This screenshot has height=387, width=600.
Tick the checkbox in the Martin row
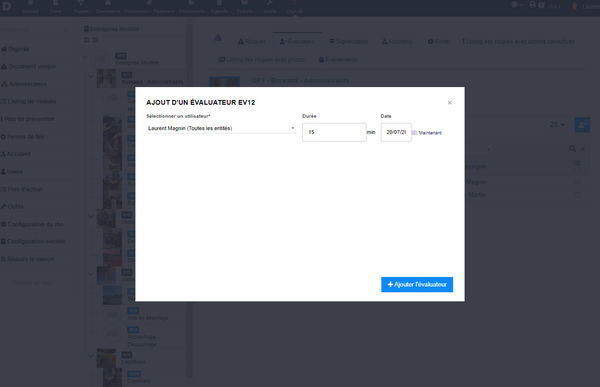click(577, 195)
